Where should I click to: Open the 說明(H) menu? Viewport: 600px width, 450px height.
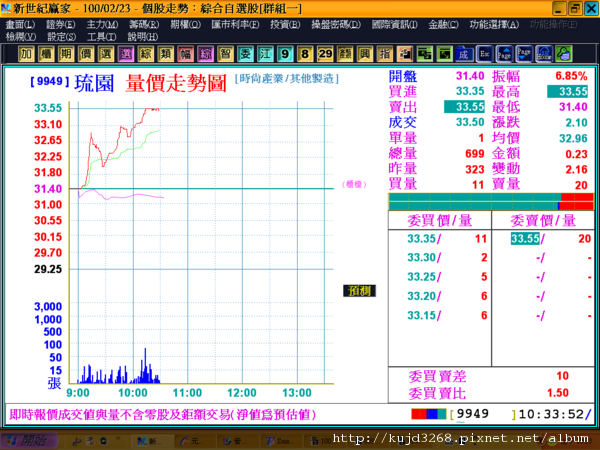[x=143, y=37]
